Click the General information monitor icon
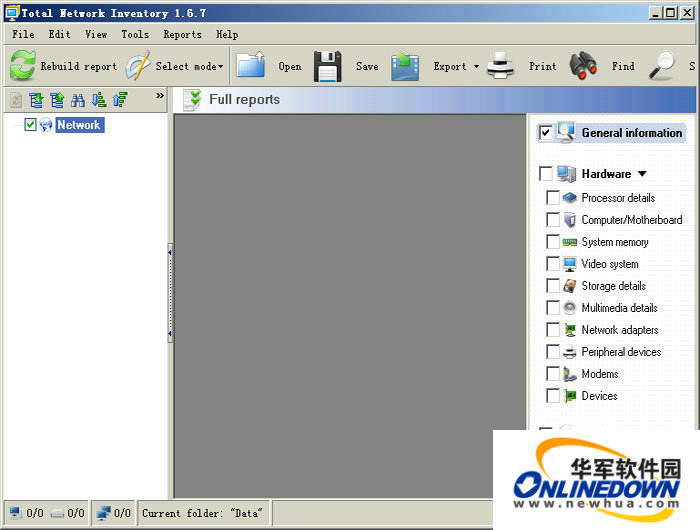Image resolution: width=700 pixels, height=530 pixels. click(566, 133)
